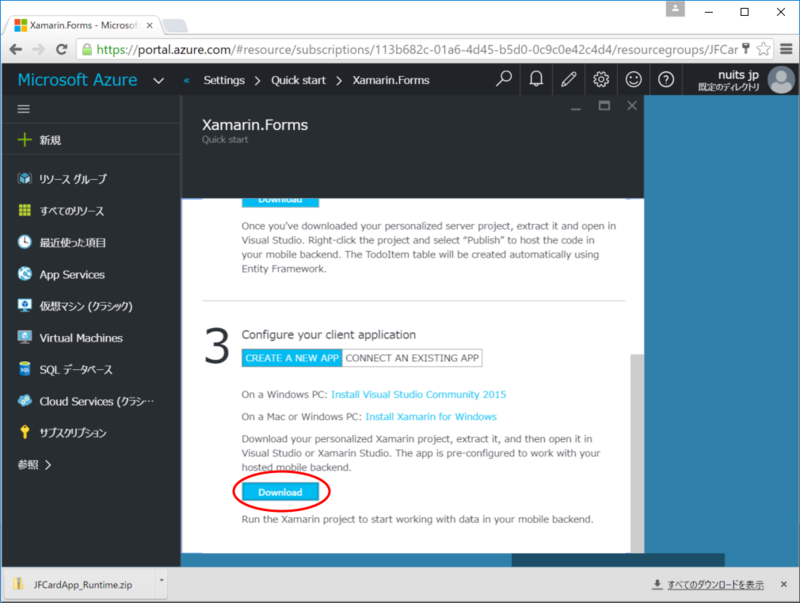Image resolution: width=800 pixels, height=603 pixels.
Task: Close the Xamarin.Forms browser tab
Action: [149, 25]
